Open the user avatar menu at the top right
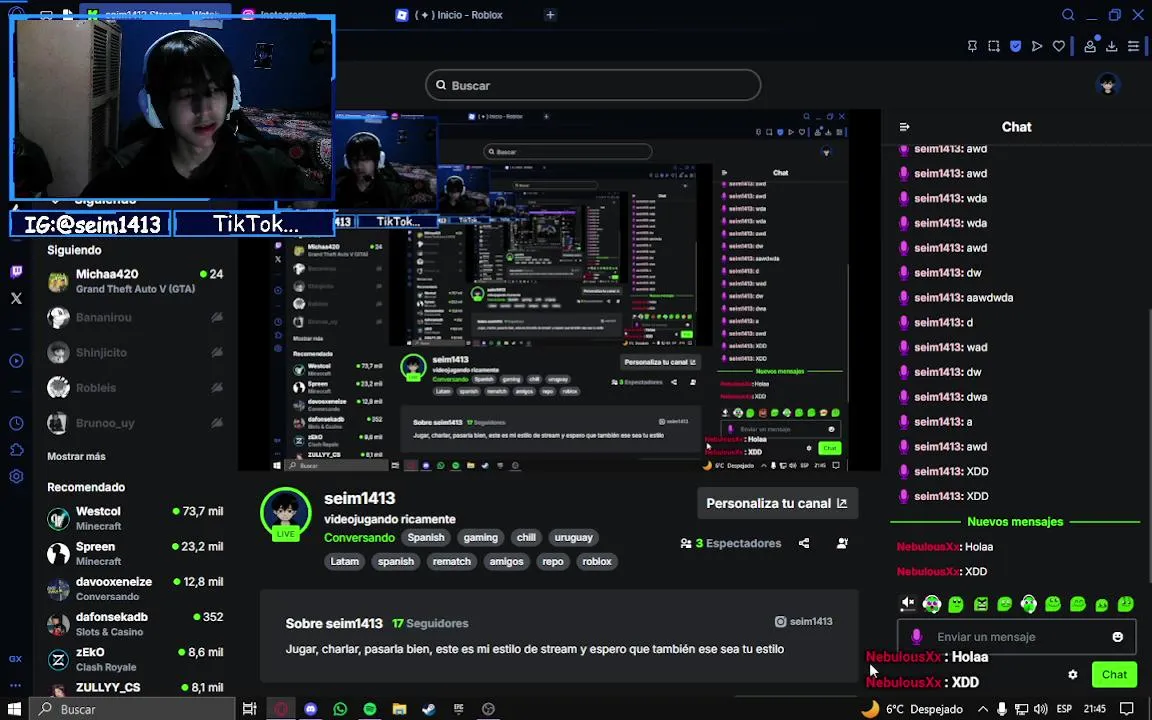Image resolution: width=1152 pixels, height=720 pixels. tap(1107, 84)
